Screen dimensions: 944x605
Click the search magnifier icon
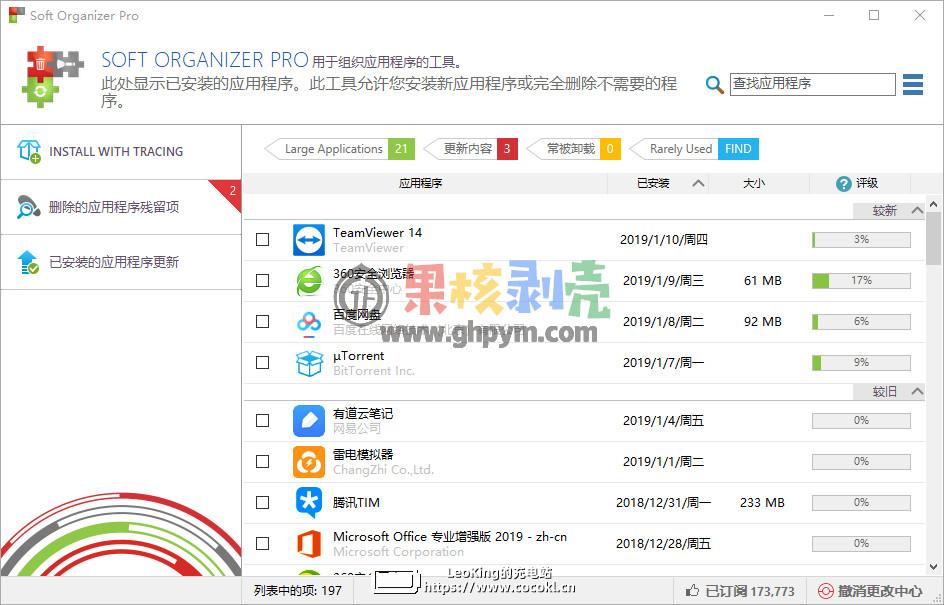714,85
